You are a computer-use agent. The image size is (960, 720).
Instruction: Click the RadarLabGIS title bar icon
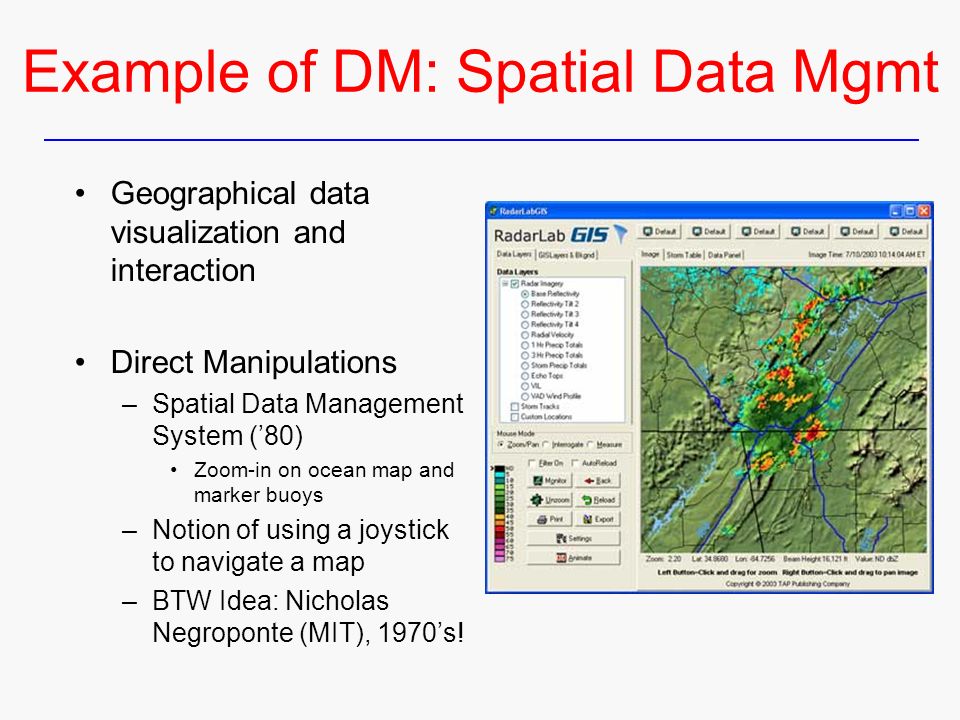[493, 211]
